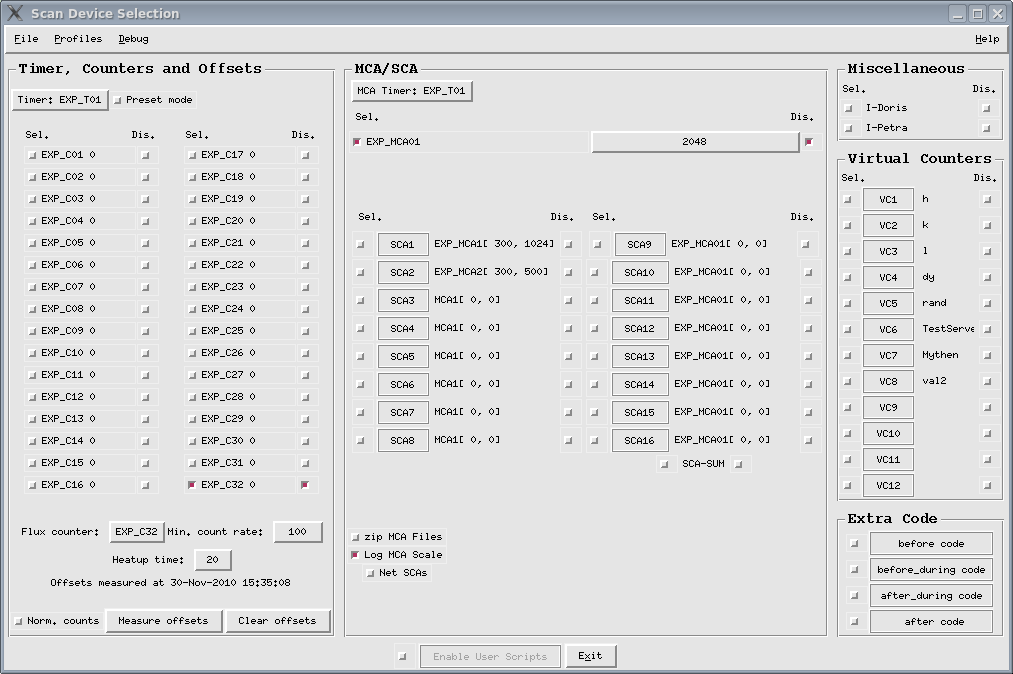Select the SCA-SUM Sel. checkbox

664,464
